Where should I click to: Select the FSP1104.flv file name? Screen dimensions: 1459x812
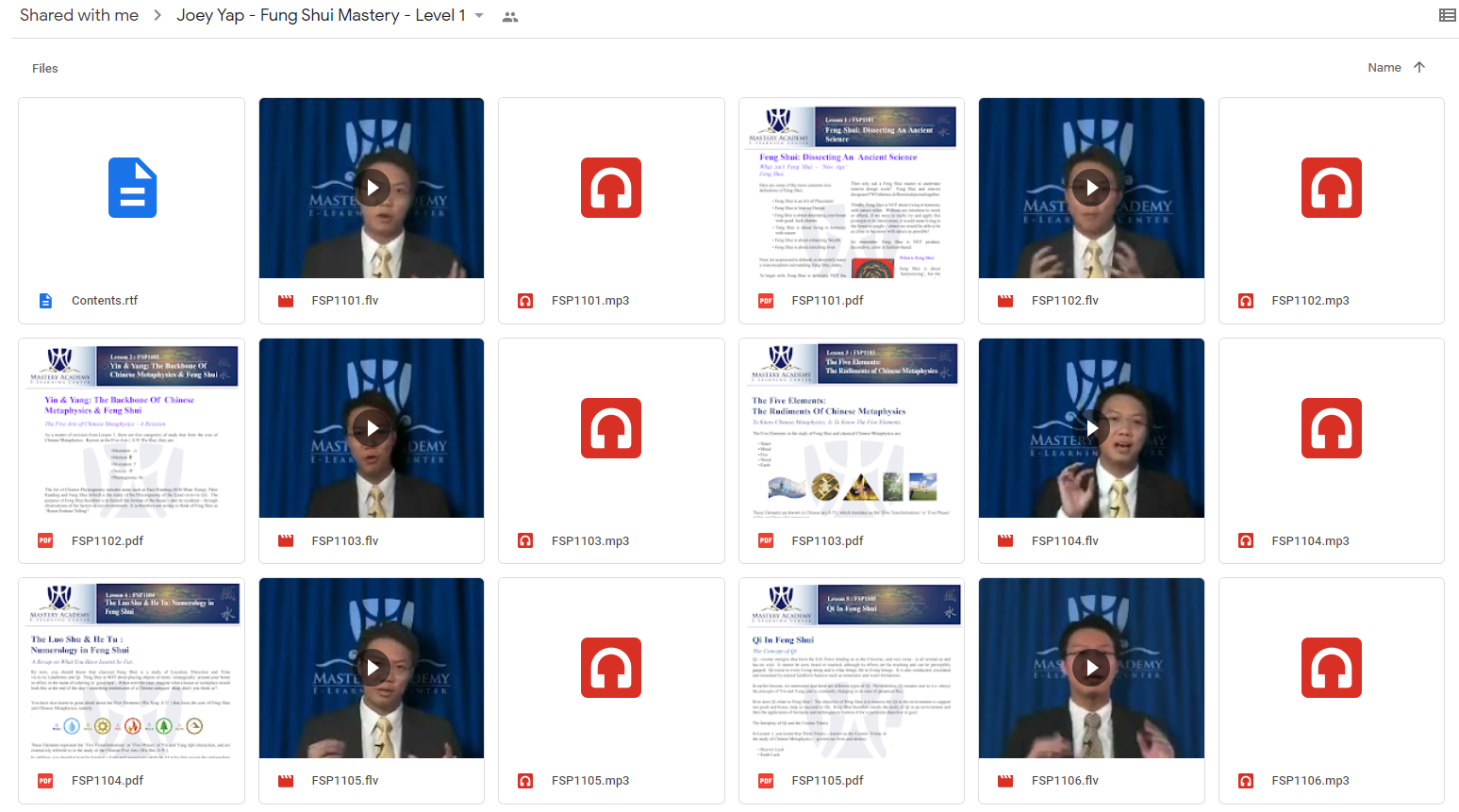point(1065,541)
